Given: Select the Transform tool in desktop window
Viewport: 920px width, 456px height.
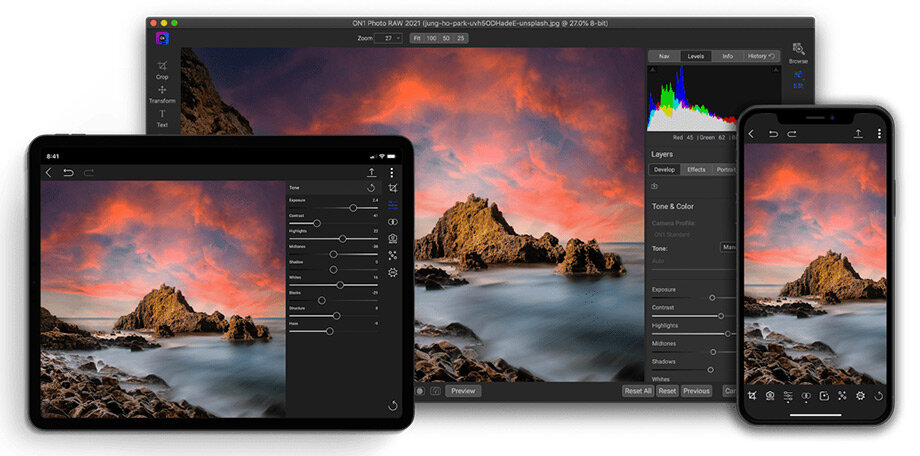Looking at the screenshot, I should [162, 94].
